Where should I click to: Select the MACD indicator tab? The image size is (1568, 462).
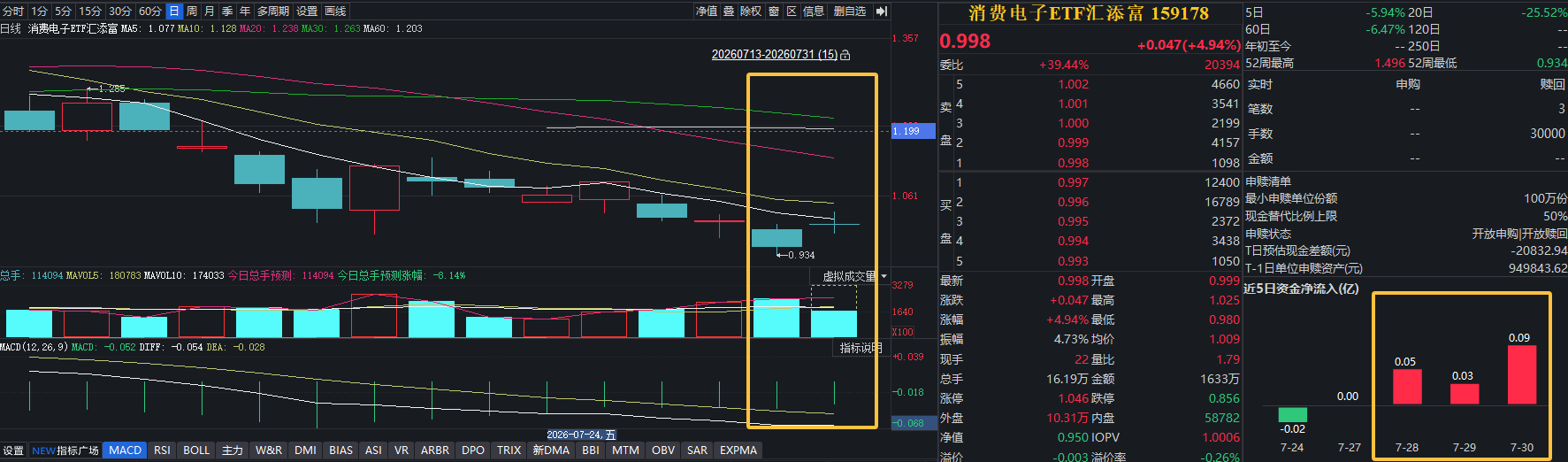125,450
